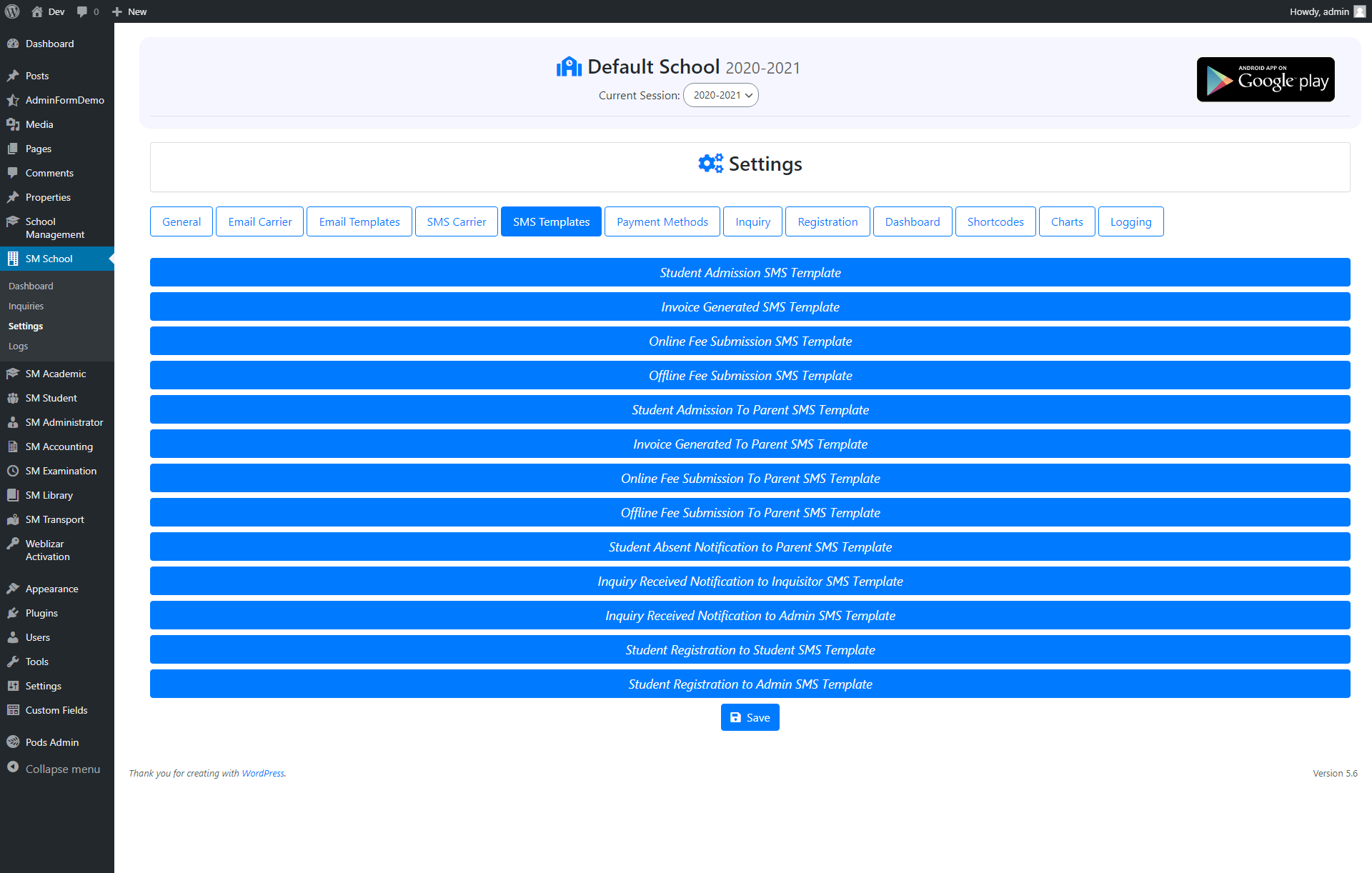Click the SM Examination clock icon
1372x873 pixels.
[13, 471]
